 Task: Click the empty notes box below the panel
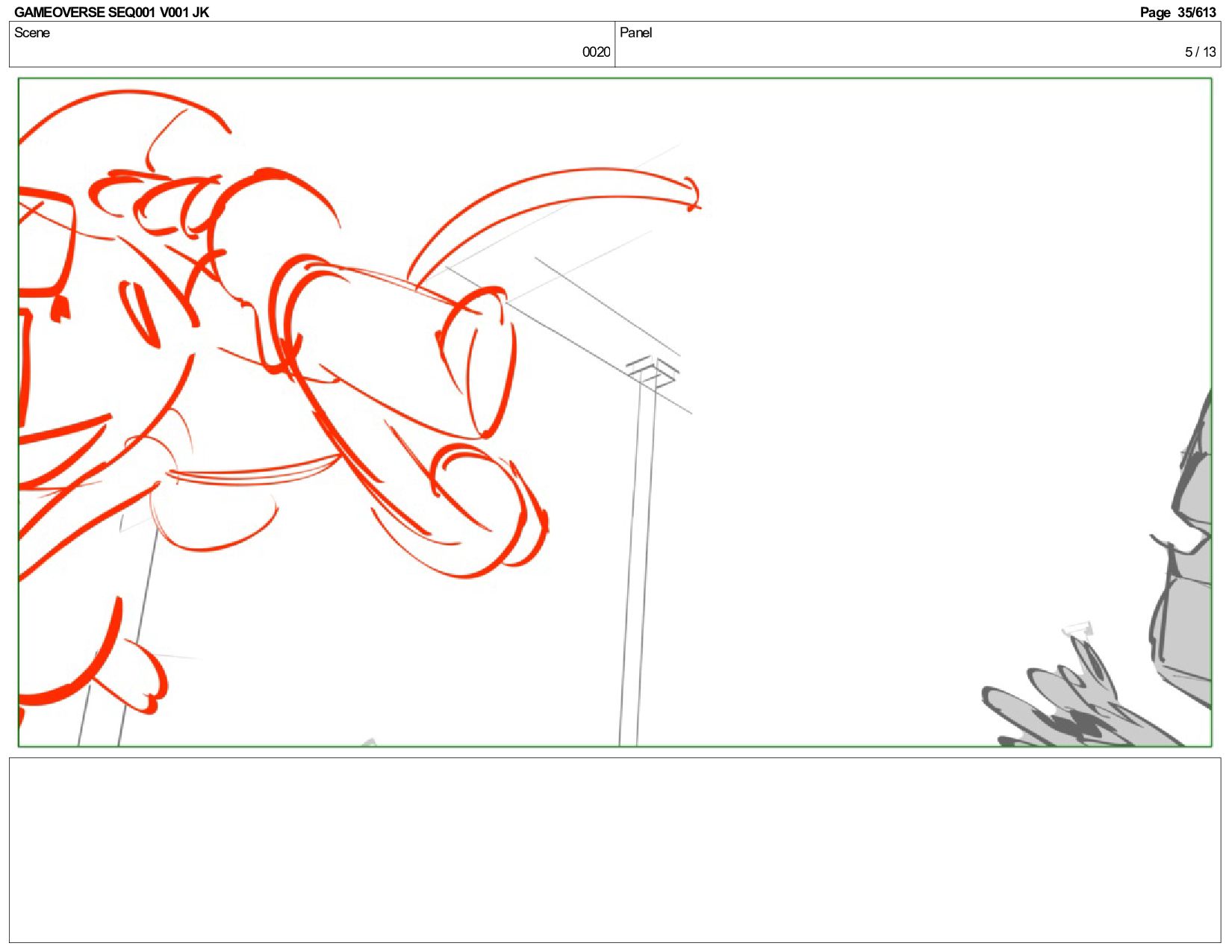click(615, 850)
